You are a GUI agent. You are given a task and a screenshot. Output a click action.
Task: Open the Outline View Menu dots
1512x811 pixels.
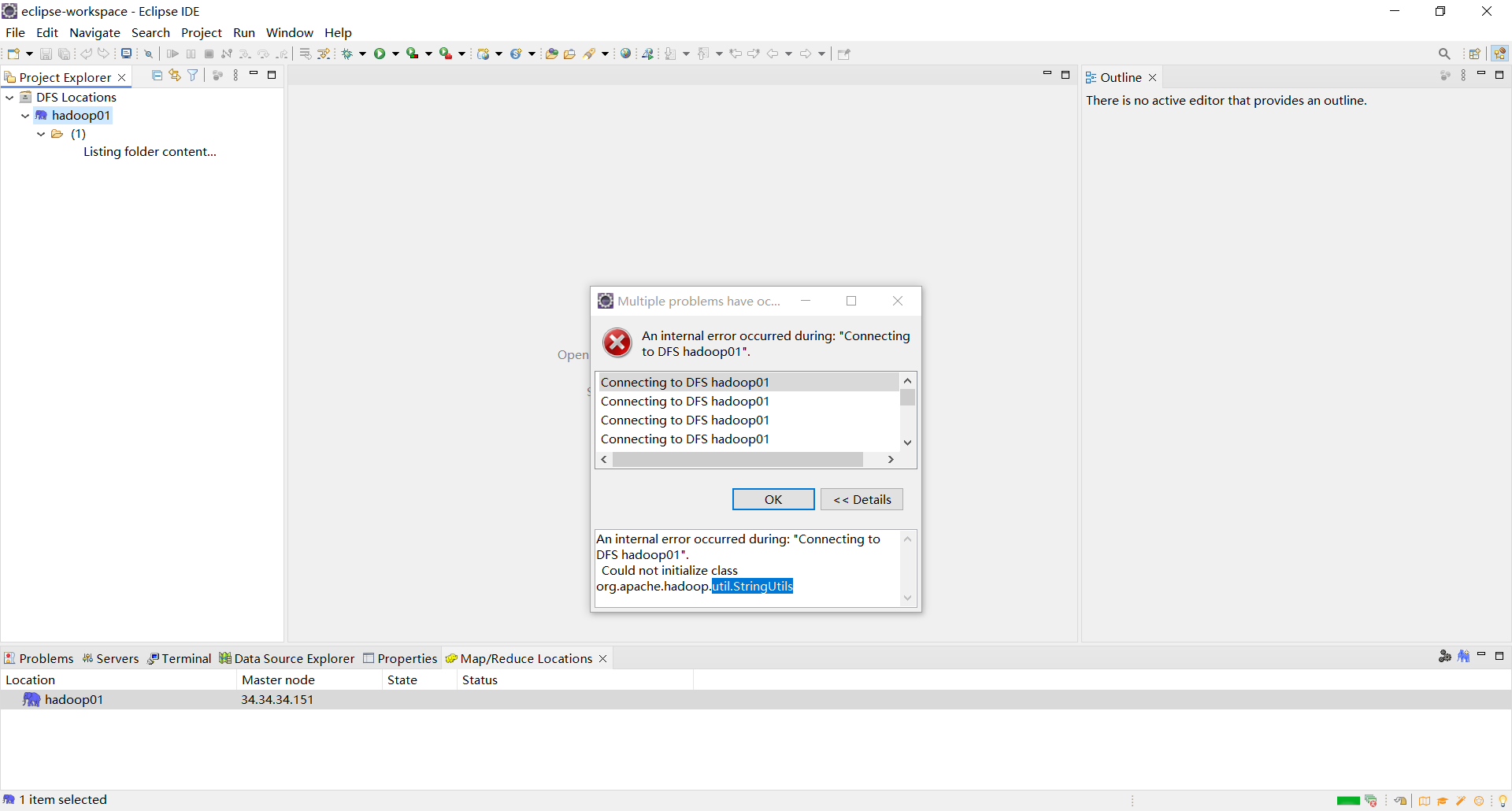pos(1463,75)
